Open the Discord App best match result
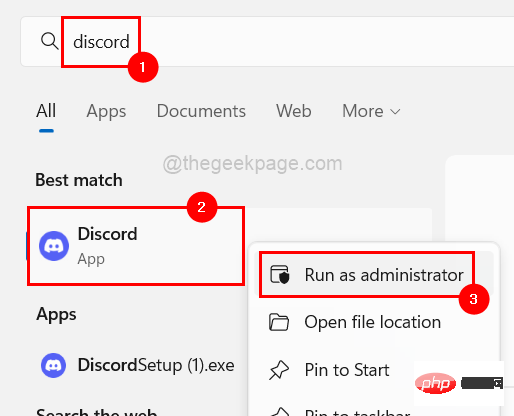 136,246
